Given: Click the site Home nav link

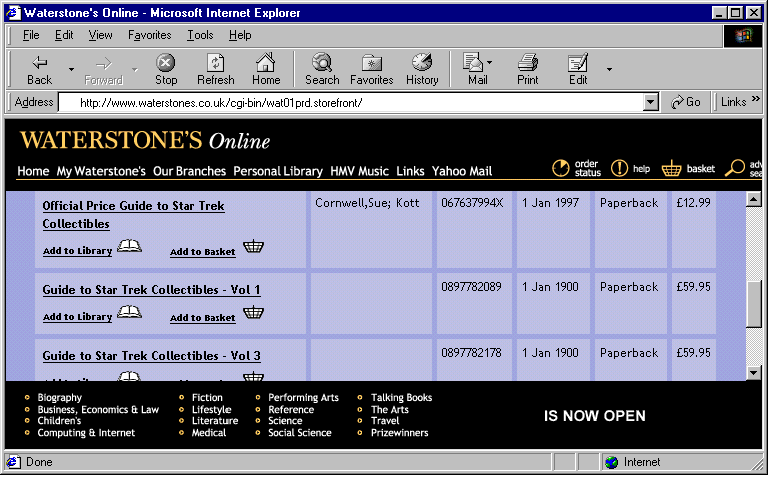Looking at the screenshot, I should click(33, 171).
